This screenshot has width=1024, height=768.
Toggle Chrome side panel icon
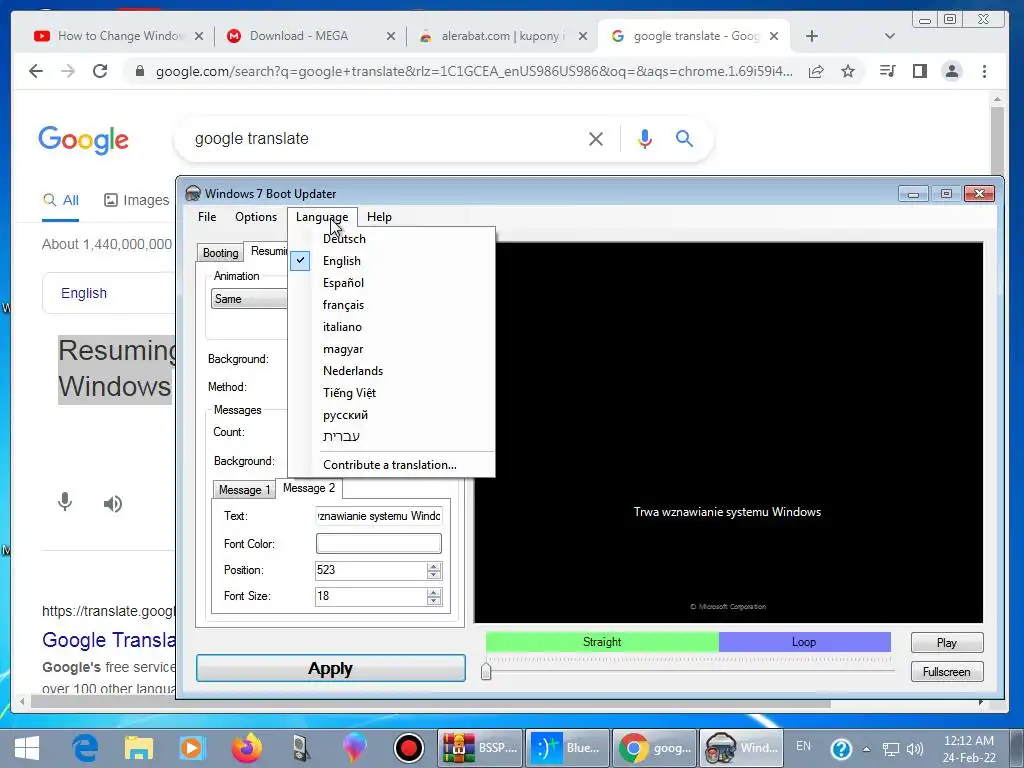point(920,71)
